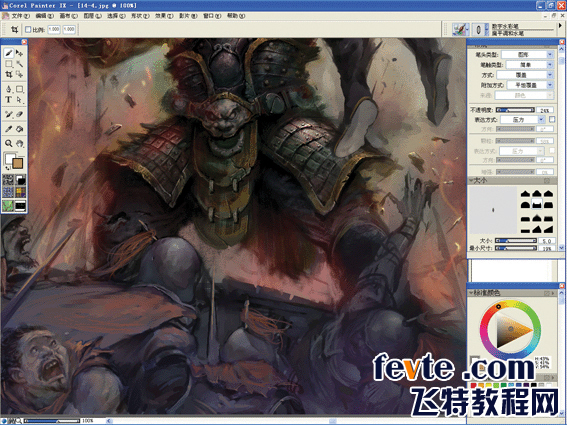This screenshot has width=567, height=425.
Task: Open 附加方式 subcategory dropdown
Action: coord(530,85)
